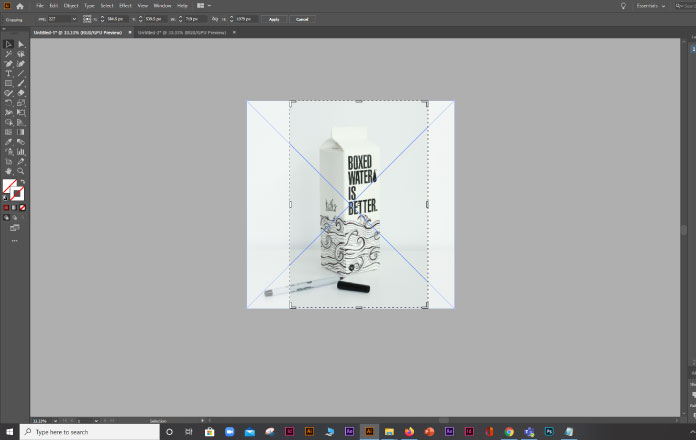Select the Direct Selection tool
Screen dimensions: 696x440
[21, 44]
